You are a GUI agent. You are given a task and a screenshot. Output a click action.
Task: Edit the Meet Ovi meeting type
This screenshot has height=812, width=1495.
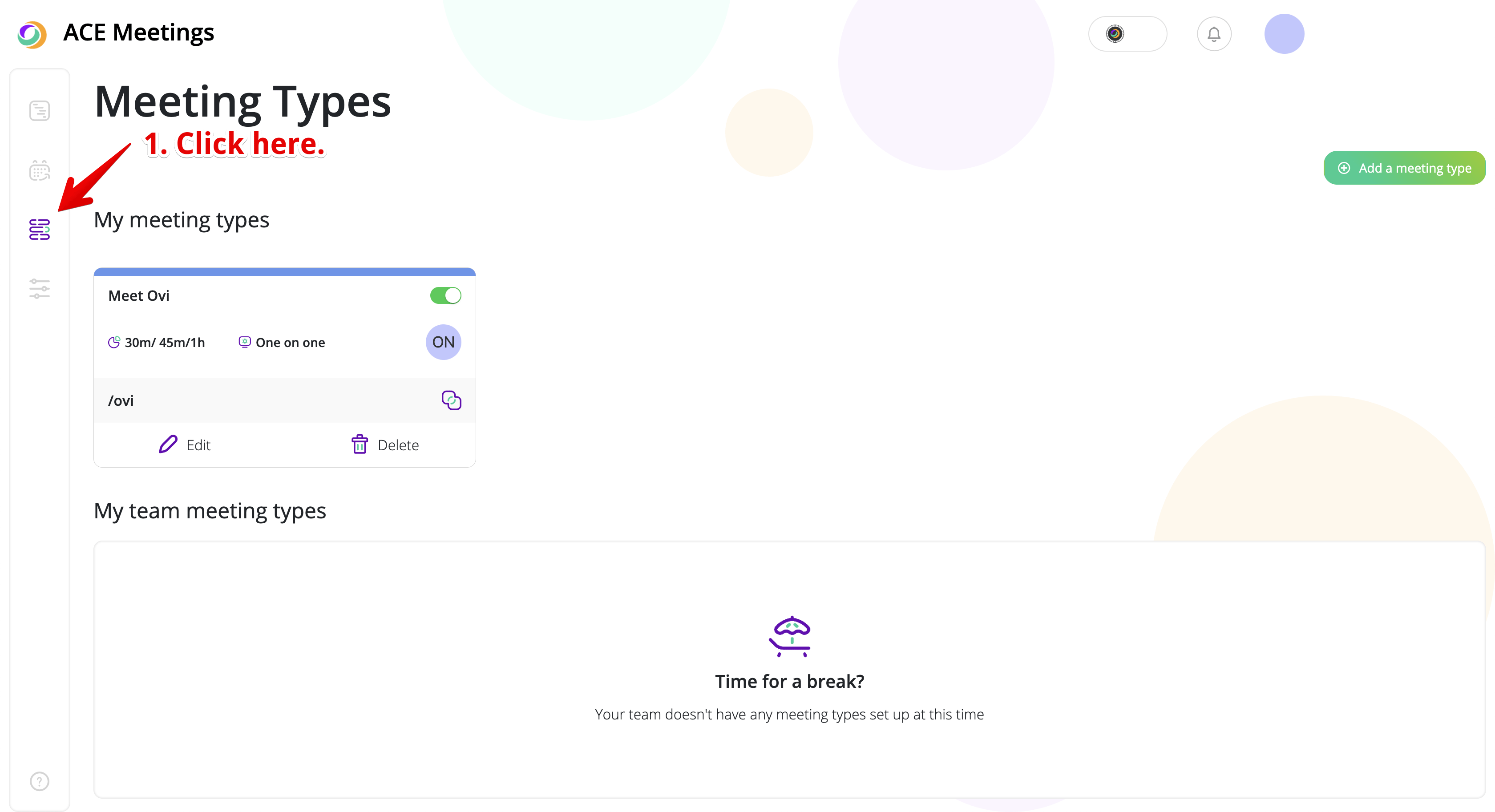[x=185, y=444]
